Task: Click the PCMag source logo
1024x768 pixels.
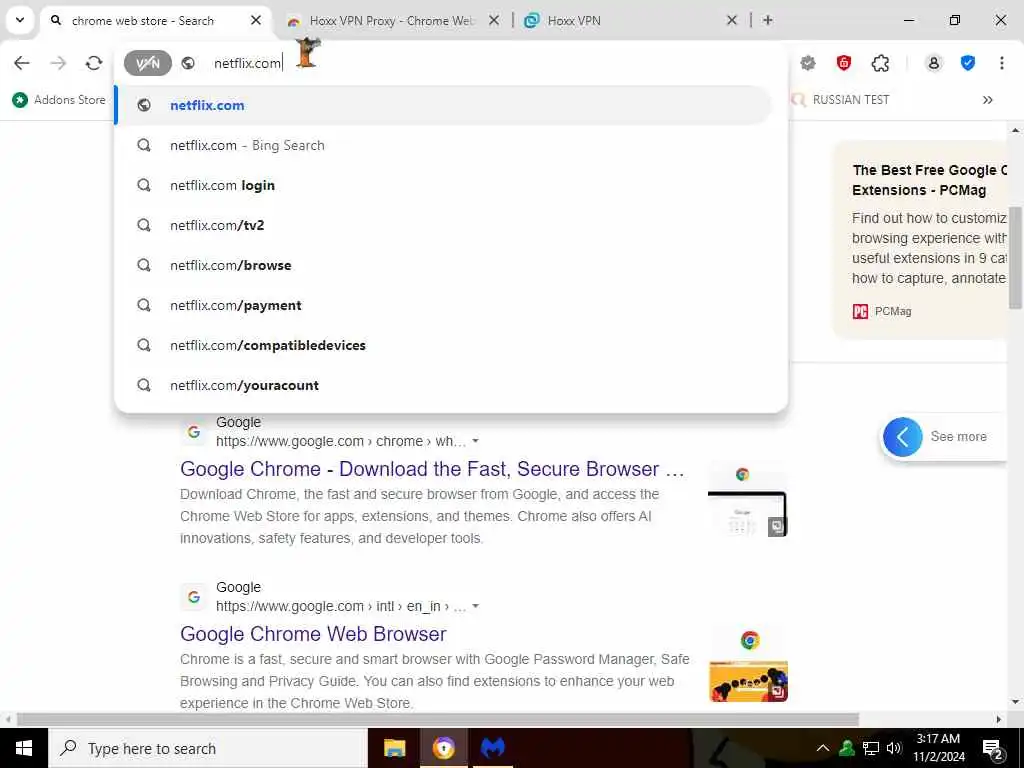Action: (860, 312)
